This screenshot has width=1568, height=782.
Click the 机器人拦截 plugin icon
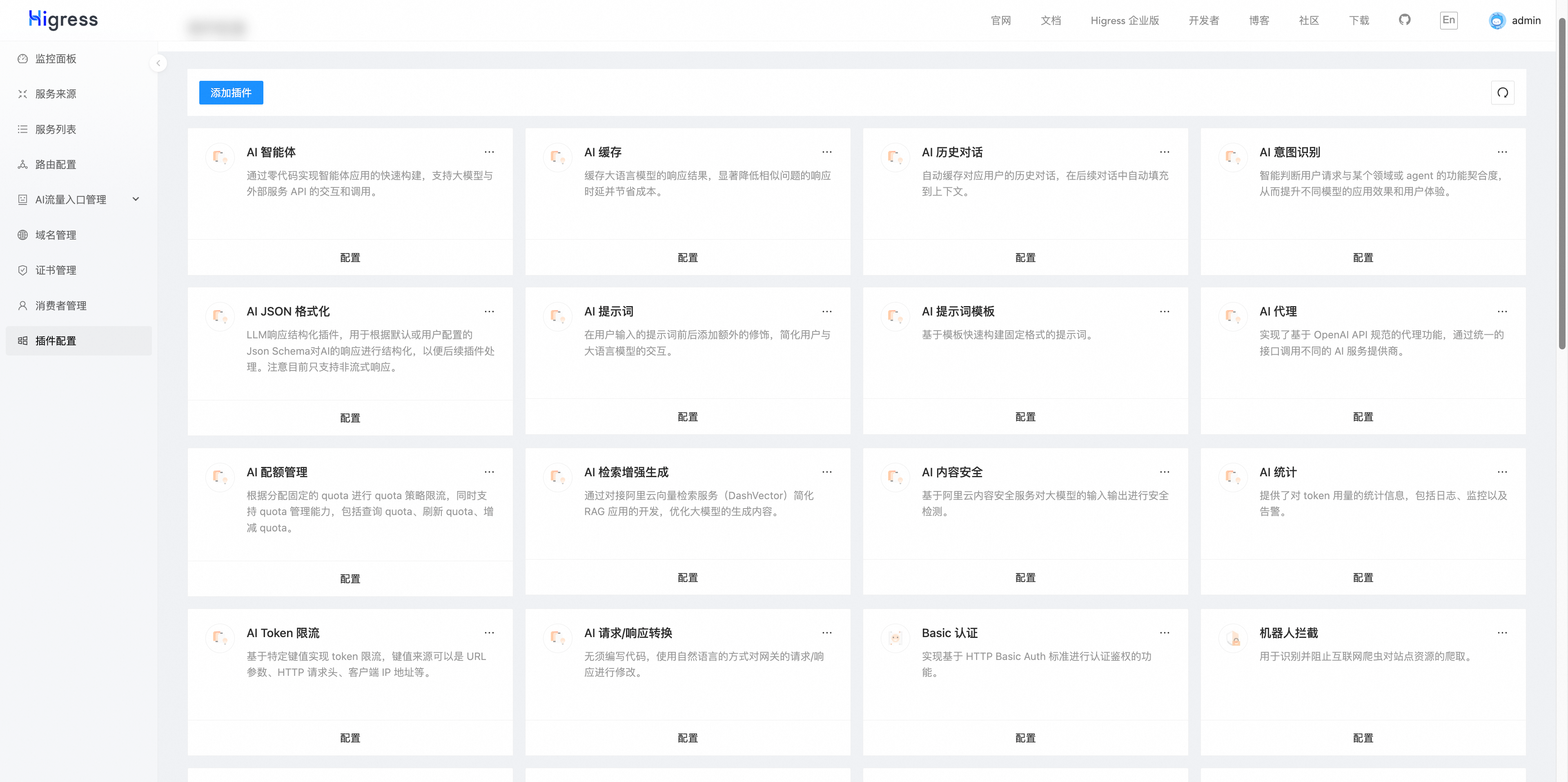(1233, 638)
